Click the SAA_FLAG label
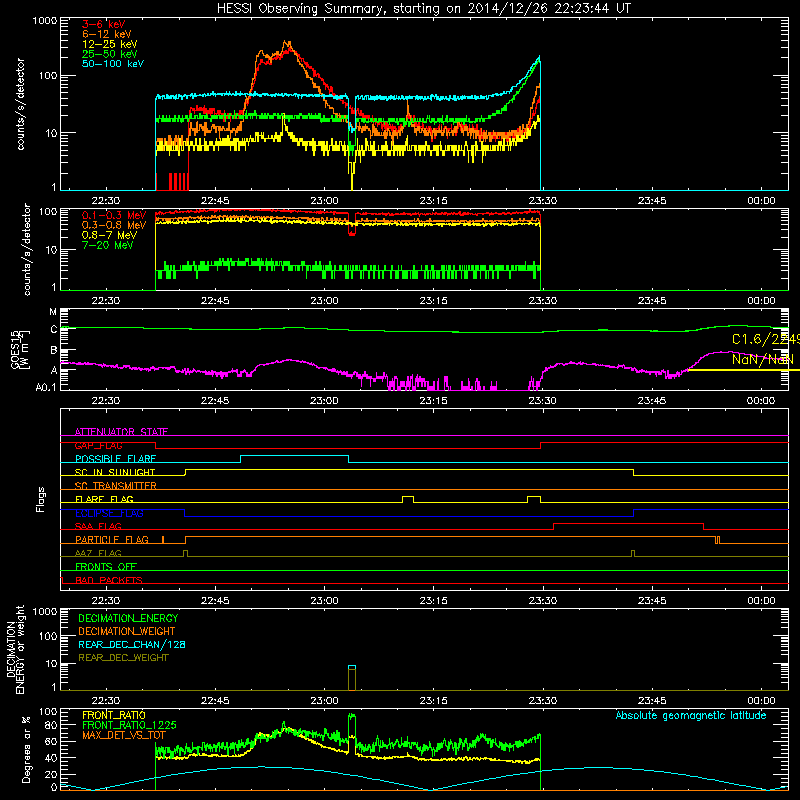800x800 pixels. point(98,526)
